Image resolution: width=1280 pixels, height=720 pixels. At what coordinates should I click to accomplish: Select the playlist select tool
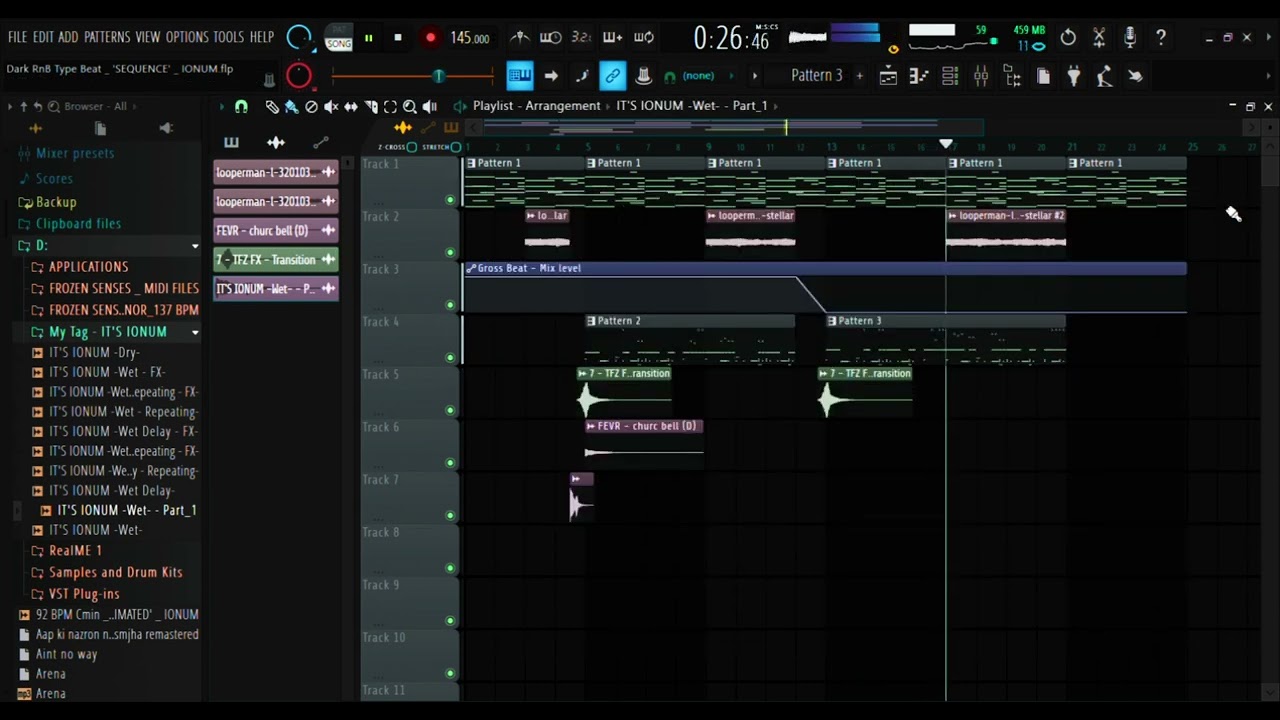tap(390, 106)
